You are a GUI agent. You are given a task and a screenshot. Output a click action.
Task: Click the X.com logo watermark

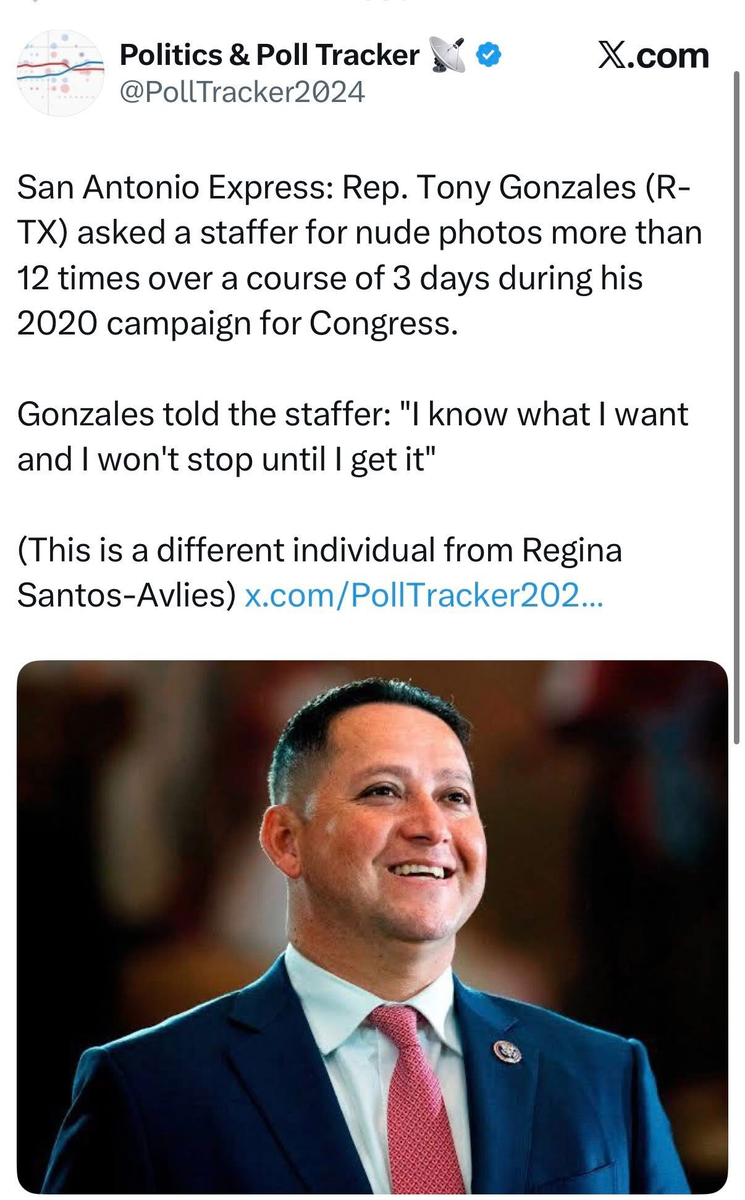click(653, 55)
